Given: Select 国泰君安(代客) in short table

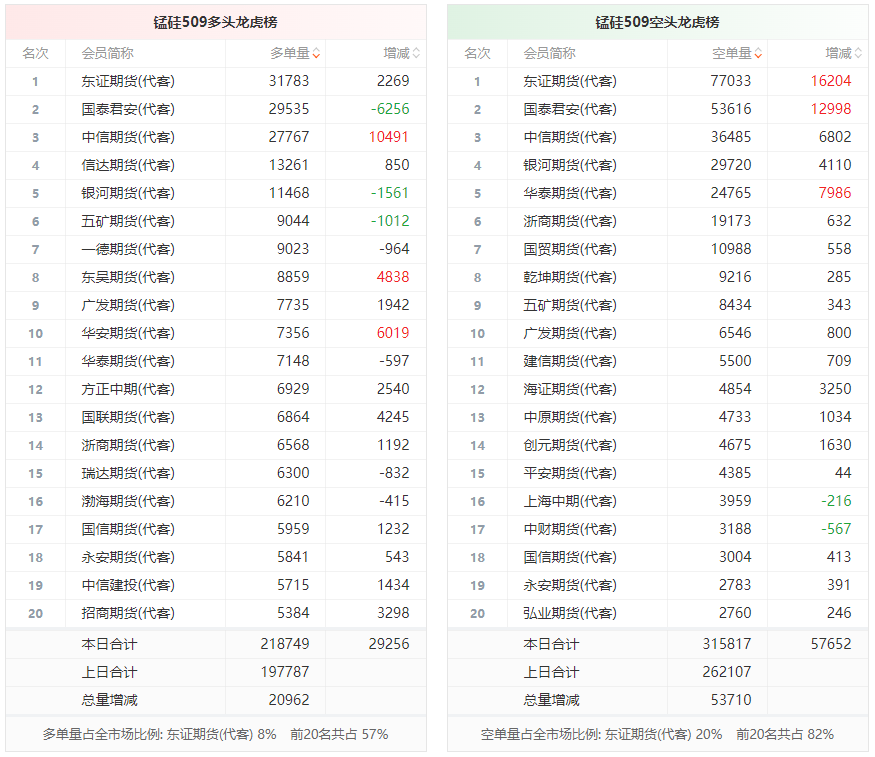Looking at the screenshot, I should click(x=570, y=109).
